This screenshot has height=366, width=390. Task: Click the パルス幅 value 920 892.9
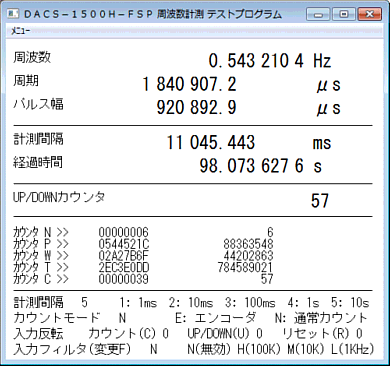click(196, 108)
